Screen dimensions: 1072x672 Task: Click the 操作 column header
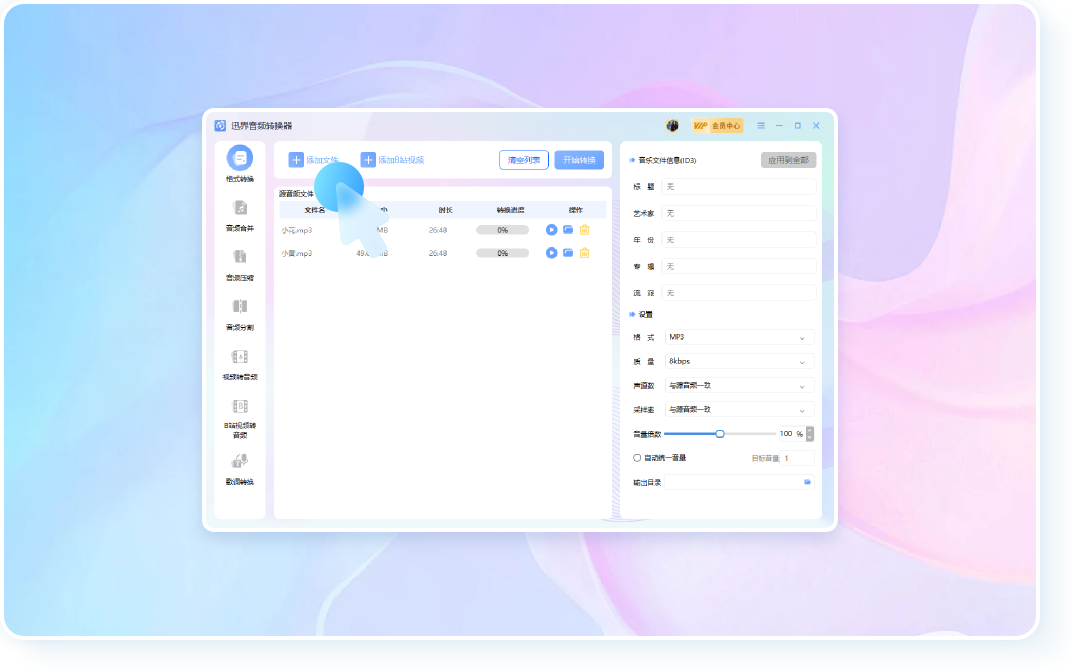click(576, 210)
